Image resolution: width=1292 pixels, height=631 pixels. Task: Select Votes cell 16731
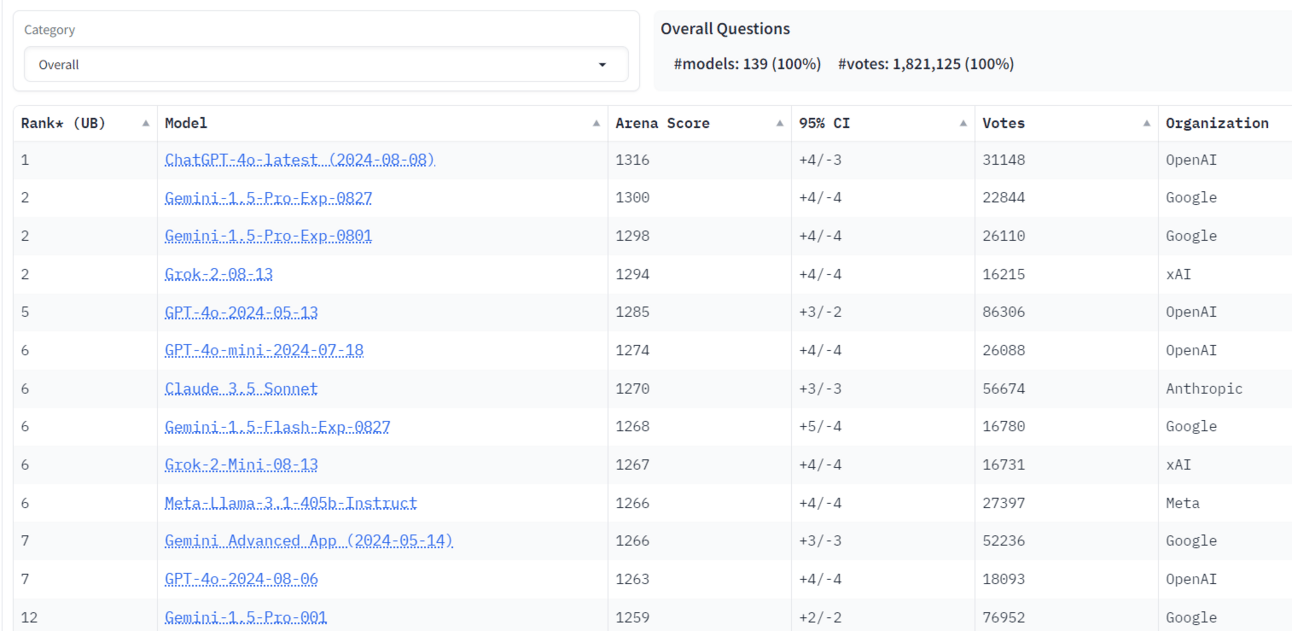tap(1066, 465)
